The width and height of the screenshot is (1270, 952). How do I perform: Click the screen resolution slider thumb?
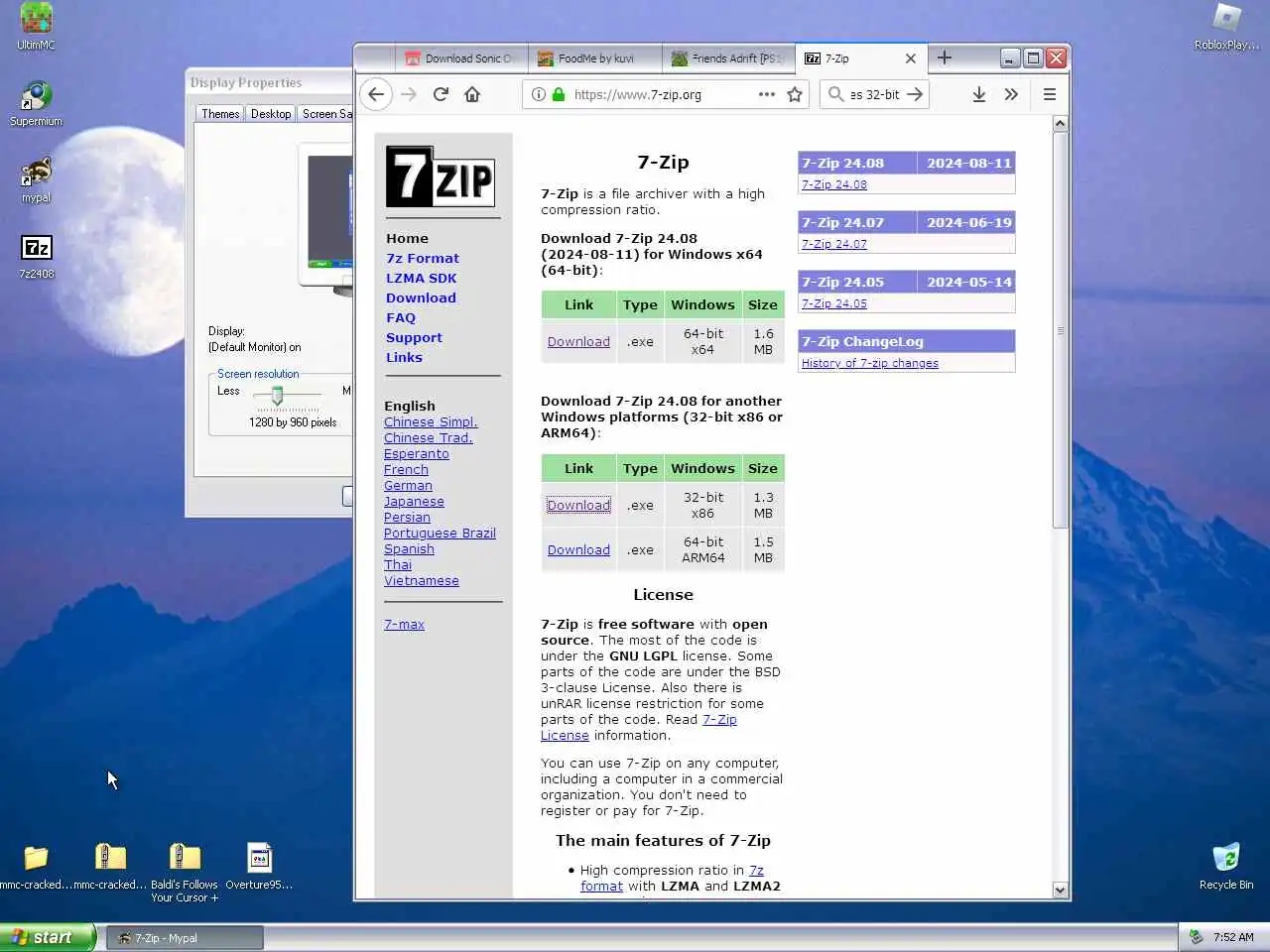pos(277,396)
